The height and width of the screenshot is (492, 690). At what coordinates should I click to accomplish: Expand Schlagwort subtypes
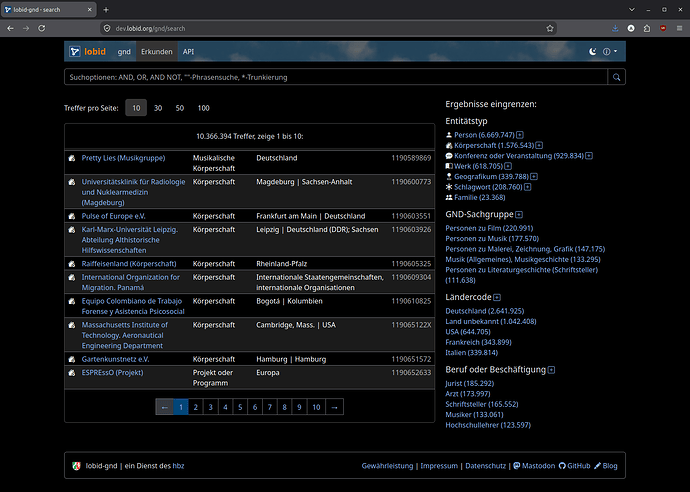coord(528,187)
